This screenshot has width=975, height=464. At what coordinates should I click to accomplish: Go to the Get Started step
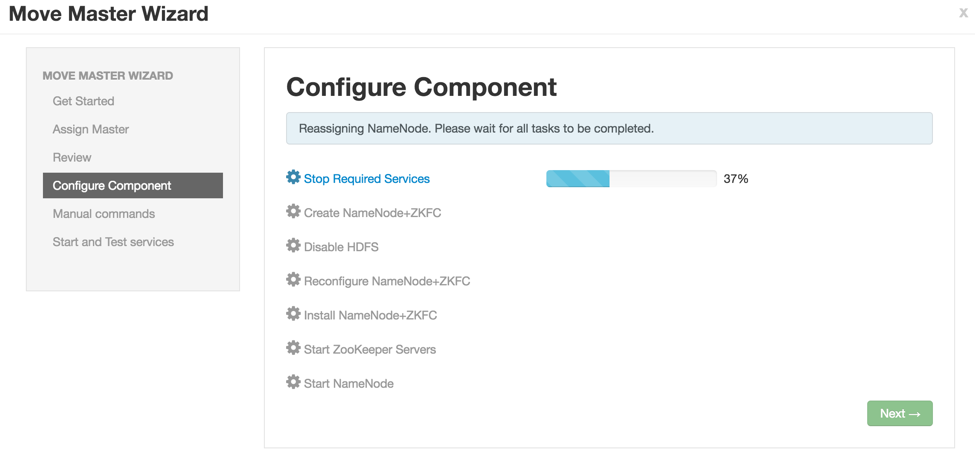pos(83,101)
